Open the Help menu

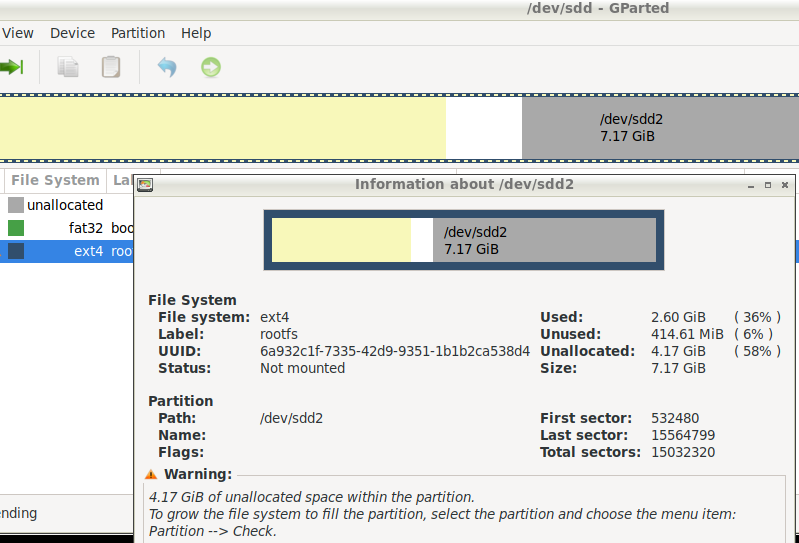pyautogui.click(x=196, y=33)
